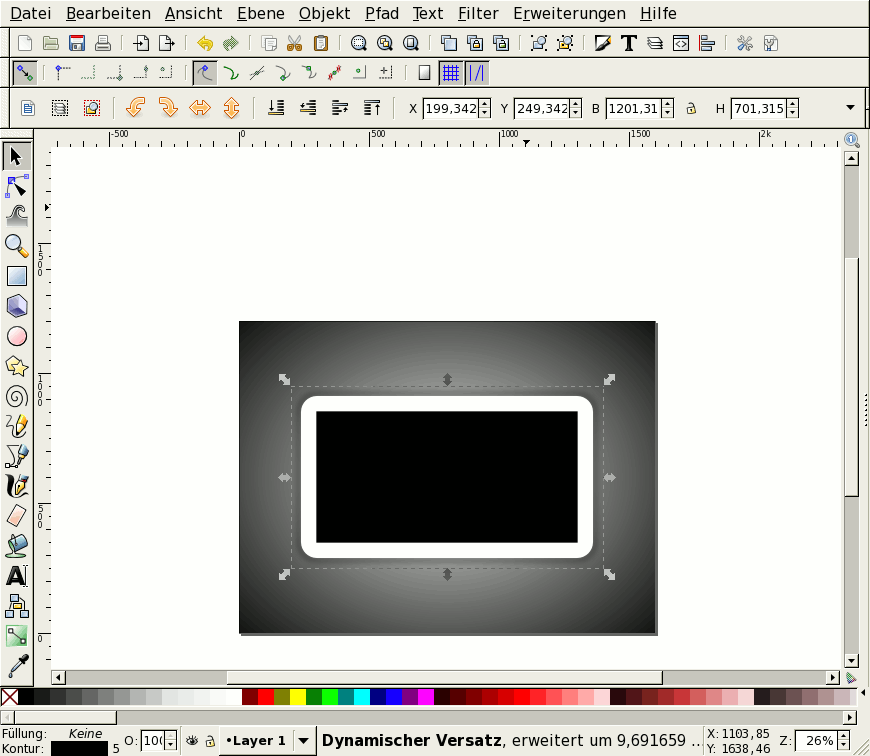Select the Spiral tool
Image resolution: width=870 pixels, height=756 pixels.
pos(17,396)
